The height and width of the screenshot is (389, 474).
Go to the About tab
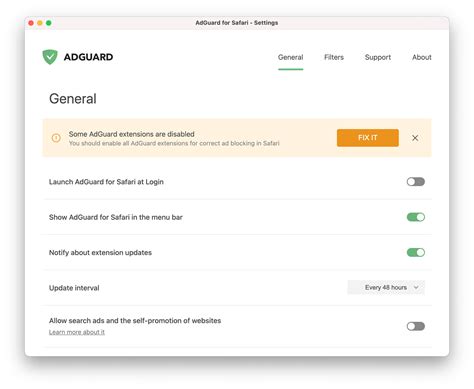[422, 57]
